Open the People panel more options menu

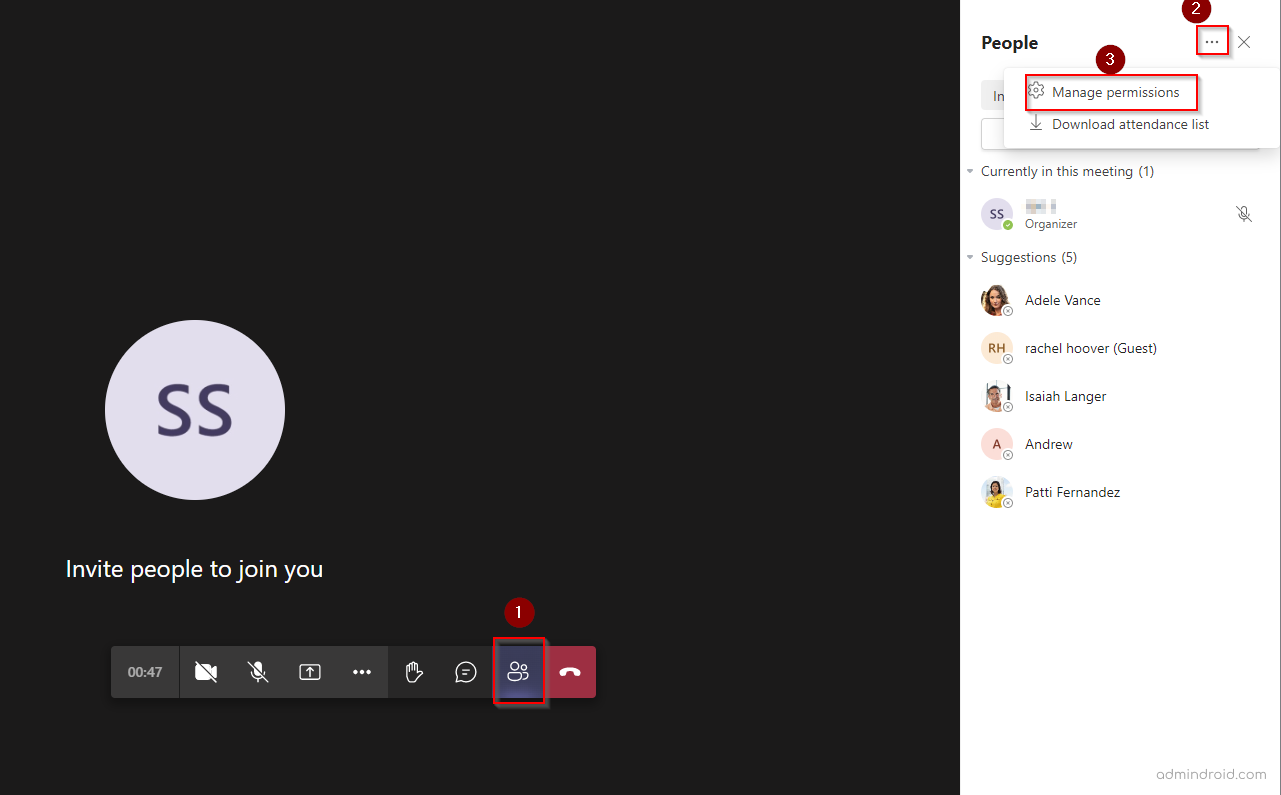click(1212, 41)
